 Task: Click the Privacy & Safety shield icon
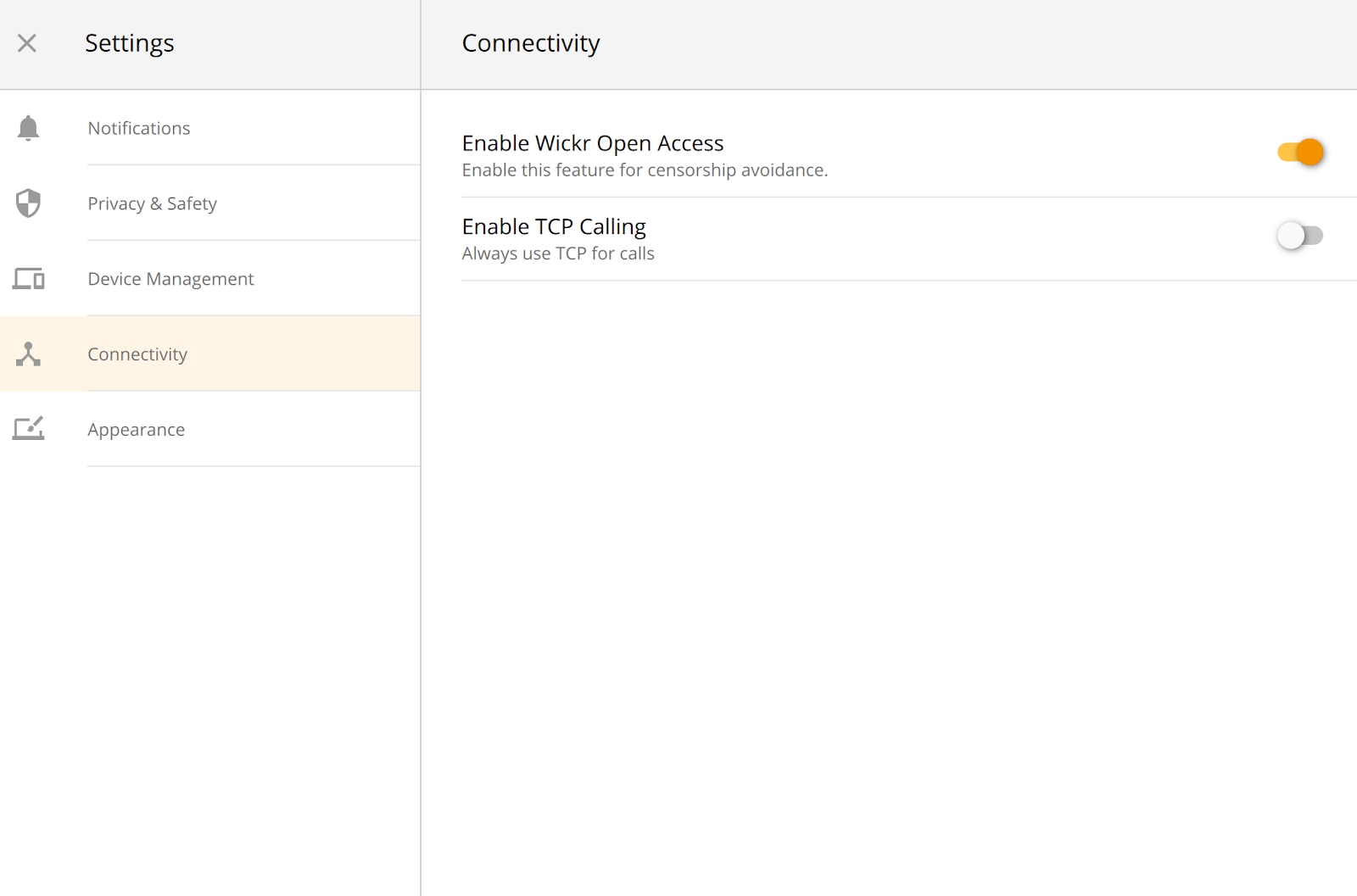tap(28, 203)
